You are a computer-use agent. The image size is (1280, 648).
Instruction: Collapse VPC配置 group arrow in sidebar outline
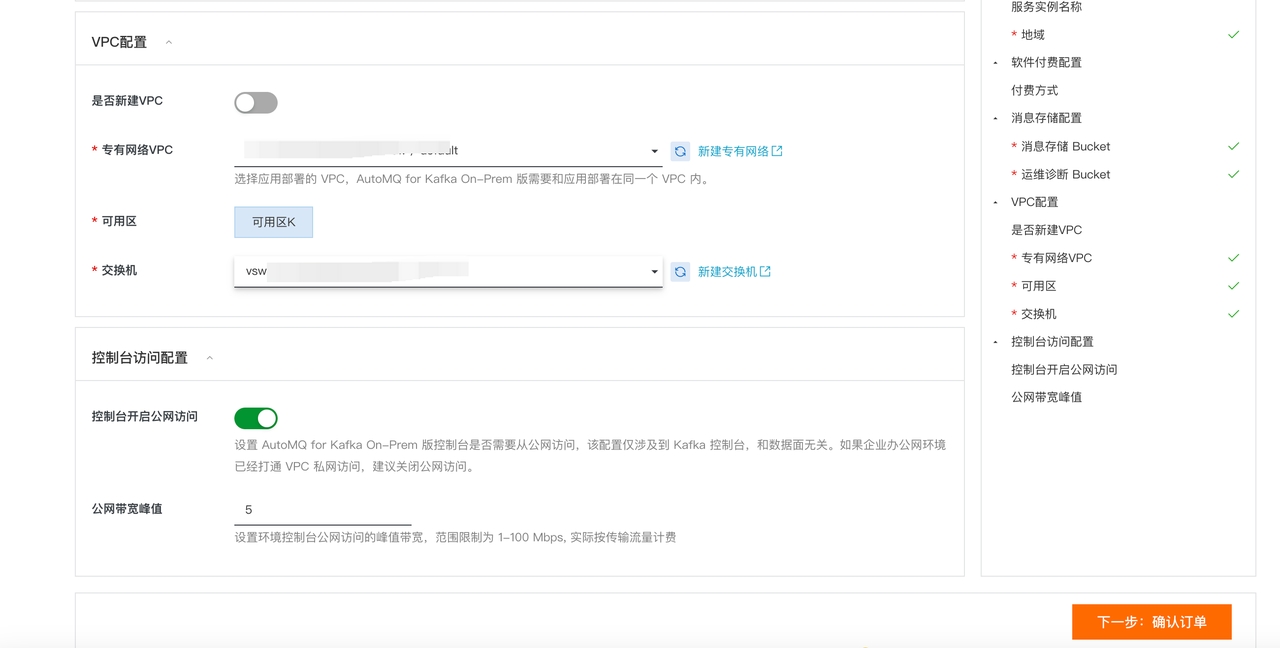995,202
